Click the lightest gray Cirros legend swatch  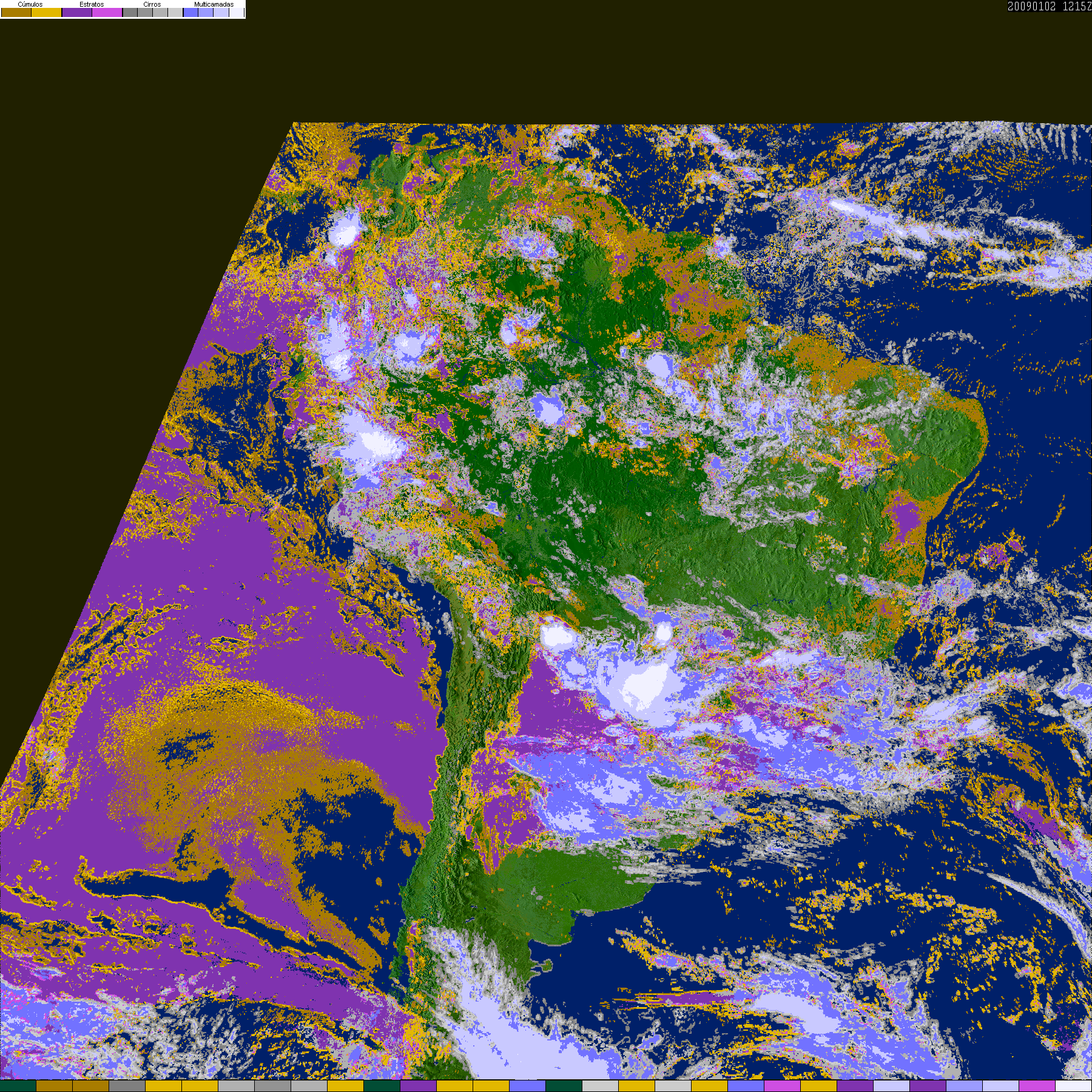click(175, 12)
